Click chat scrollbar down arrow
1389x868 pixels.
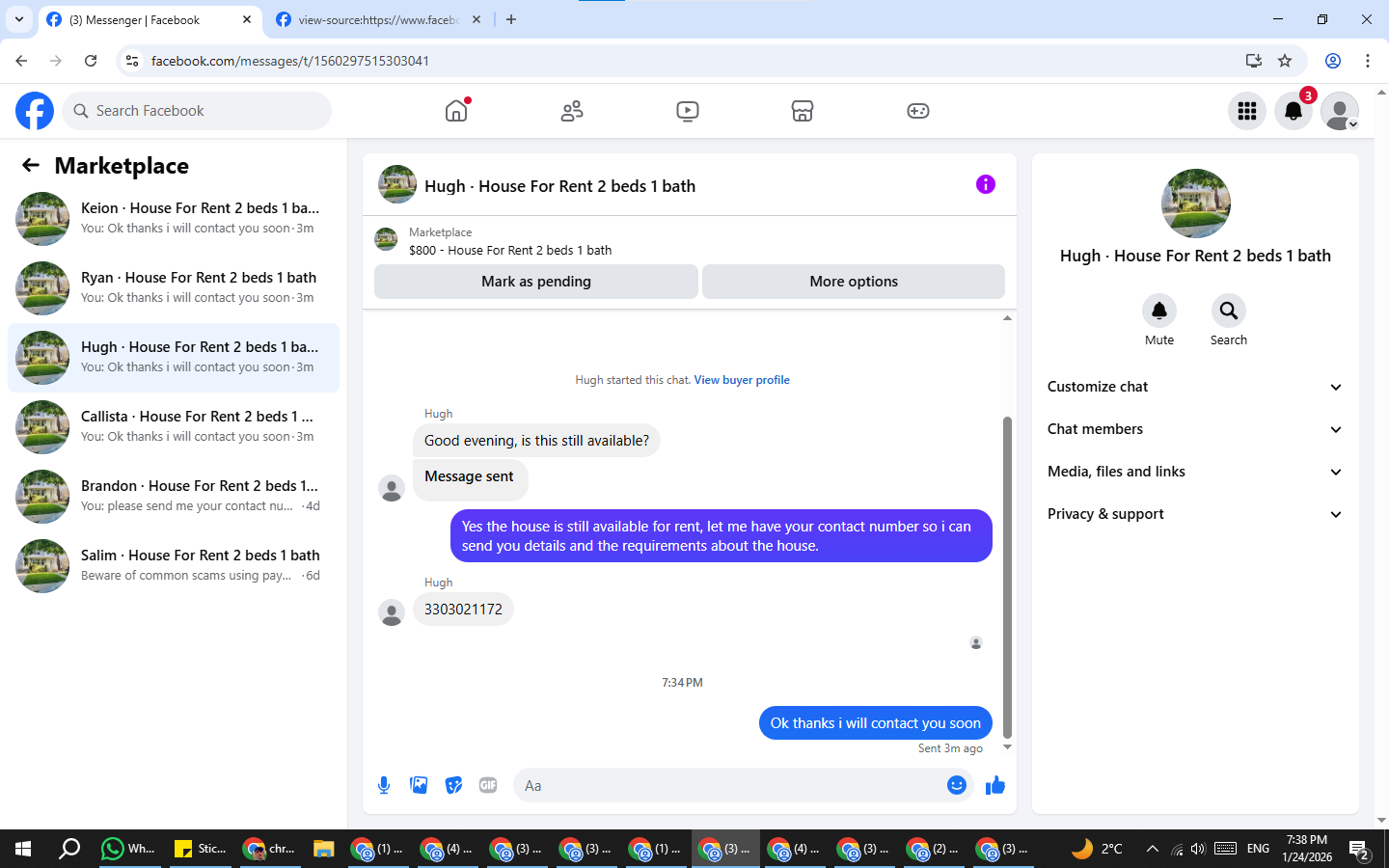[x=1007, y=747]
